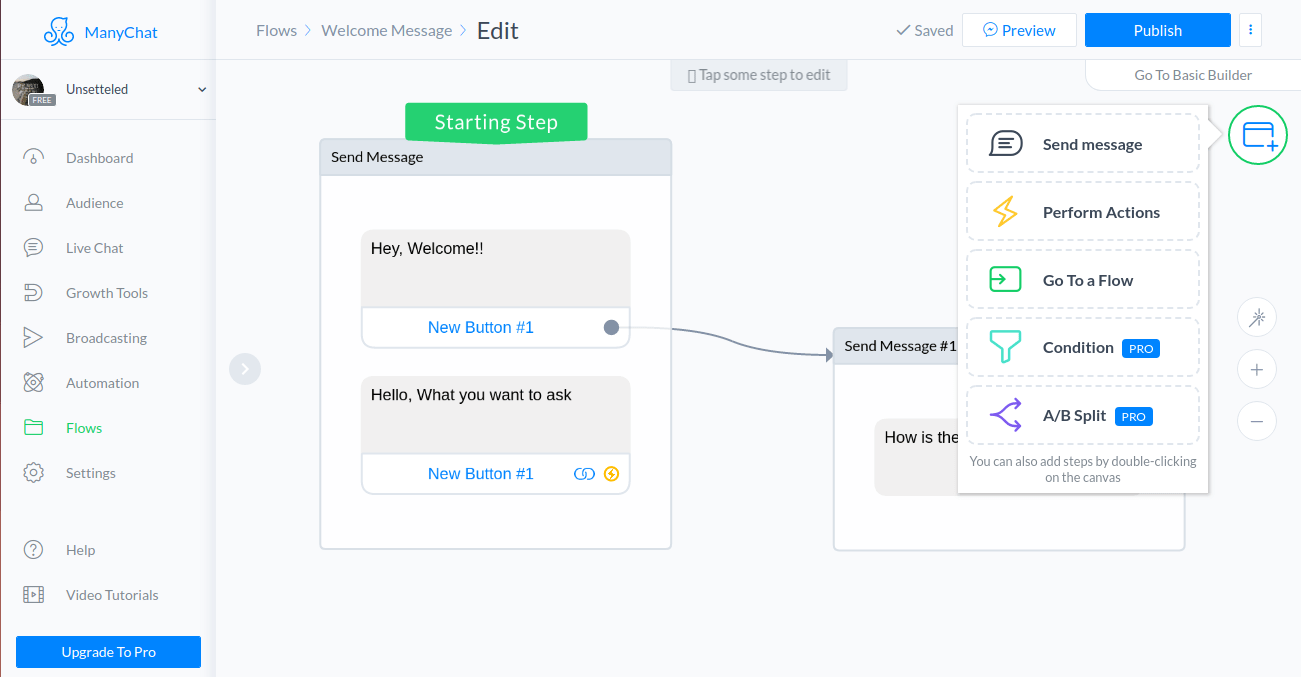Screen dimensions: 1301x677
Task: Switch to Go To Basic Builder
Action: (1191, 74)
